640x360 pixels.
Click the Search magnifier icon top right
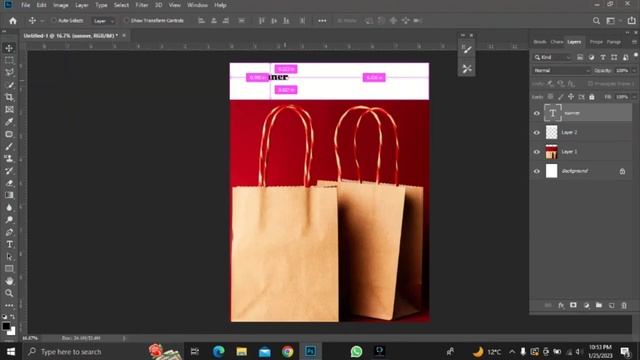tap(596, 20)
